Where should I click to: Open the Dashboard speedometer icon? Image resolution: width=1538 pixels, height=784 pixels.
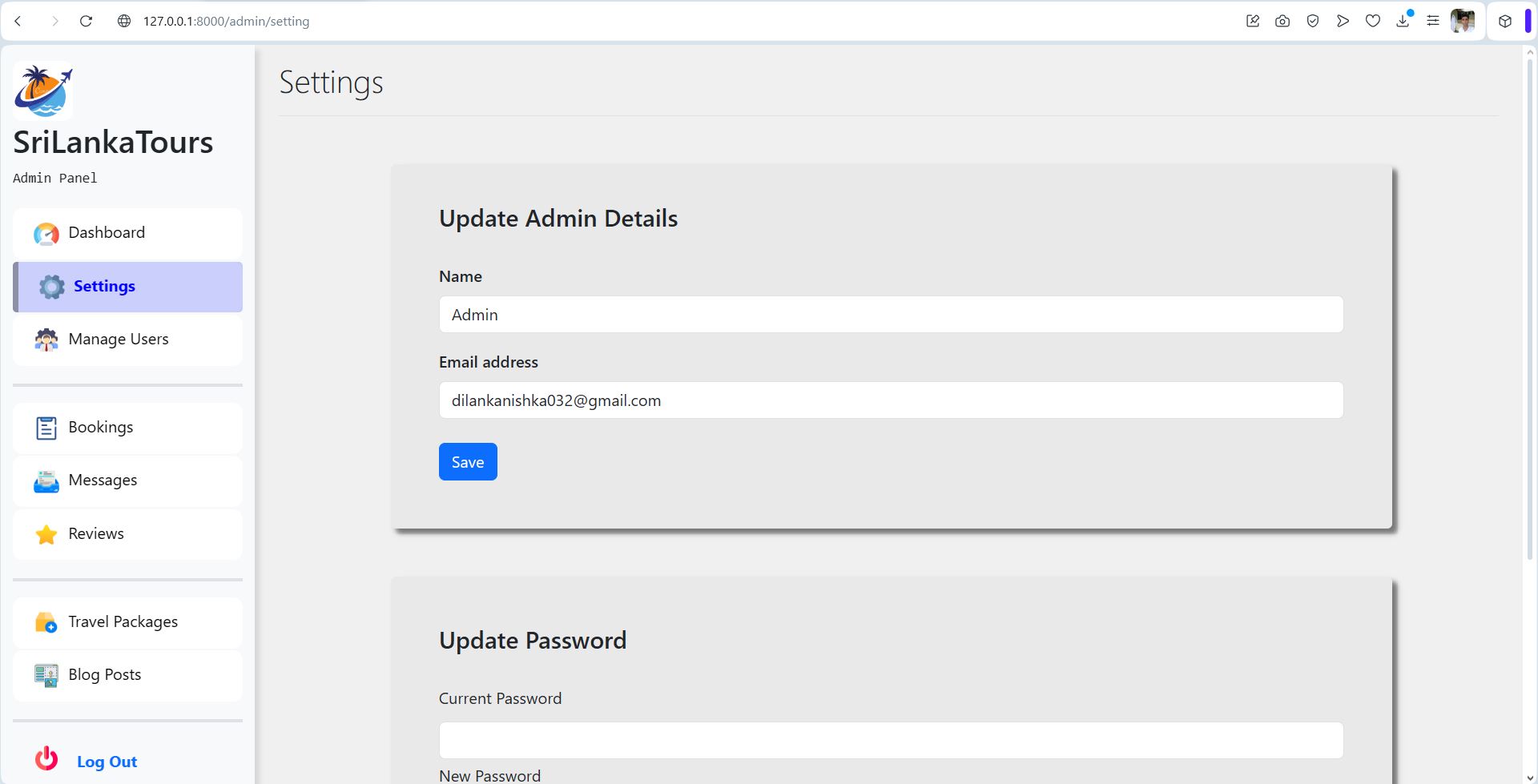(x=46, y=234)
